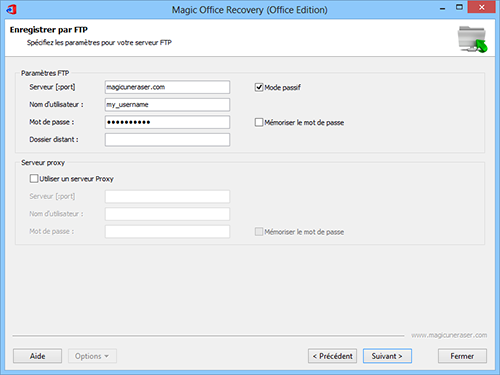Maximize the Magic Office Recovery window
The height and width of the screenshot is (375, 500).
coord(459,7)
